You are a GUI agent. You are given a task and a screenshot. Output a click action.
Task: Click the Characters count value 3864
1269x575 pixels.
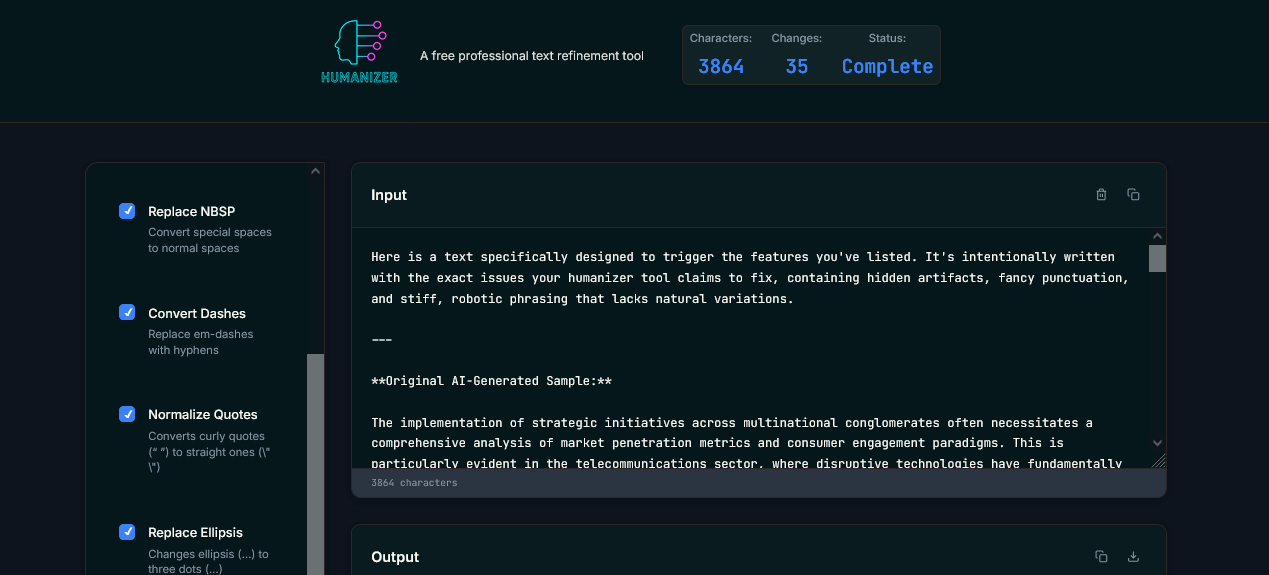point(721,67)
